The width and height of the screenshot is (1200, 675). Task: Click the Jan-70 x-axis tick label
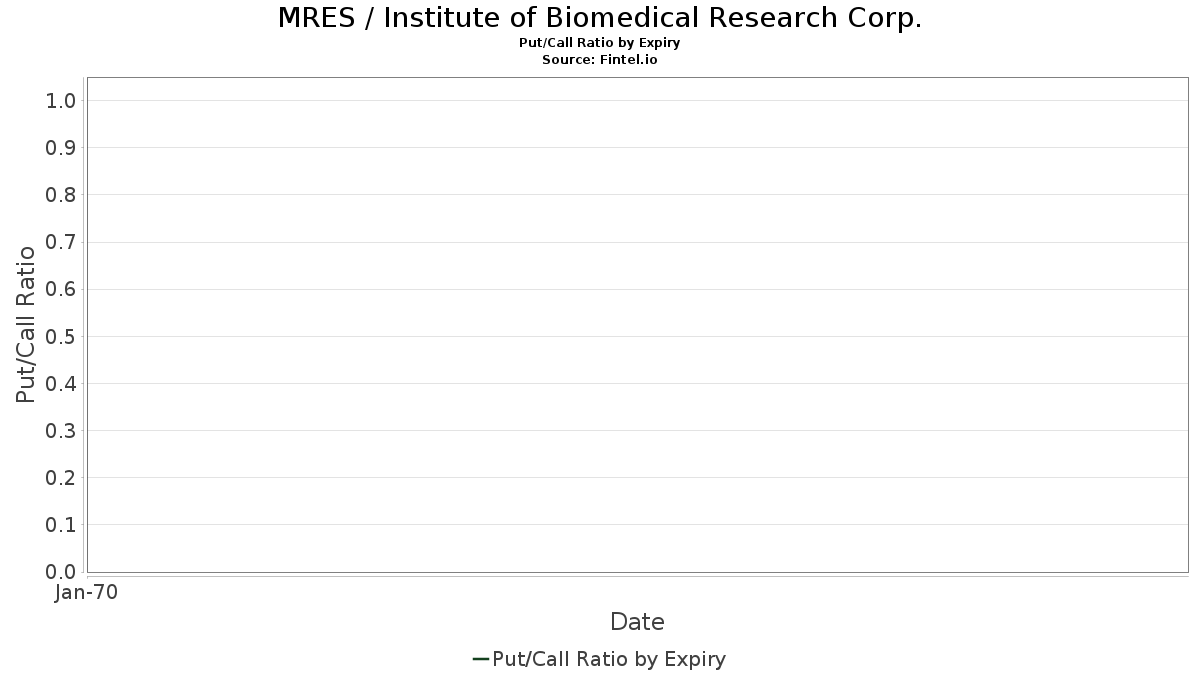point(87,593)
